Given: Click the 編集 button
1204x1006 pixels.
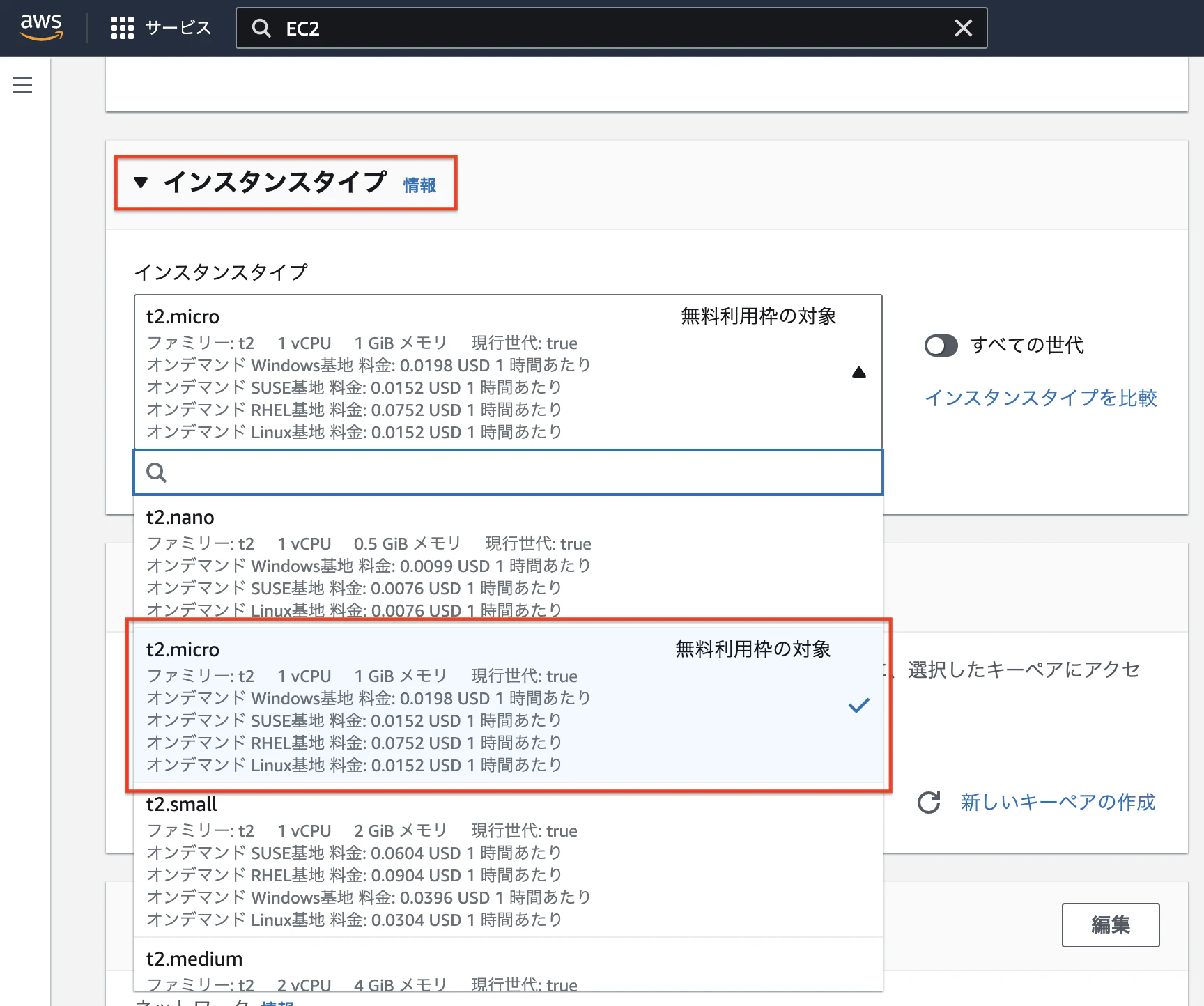Looking at the screenshot, I should pyautogui.click(x=1111, y=925).
